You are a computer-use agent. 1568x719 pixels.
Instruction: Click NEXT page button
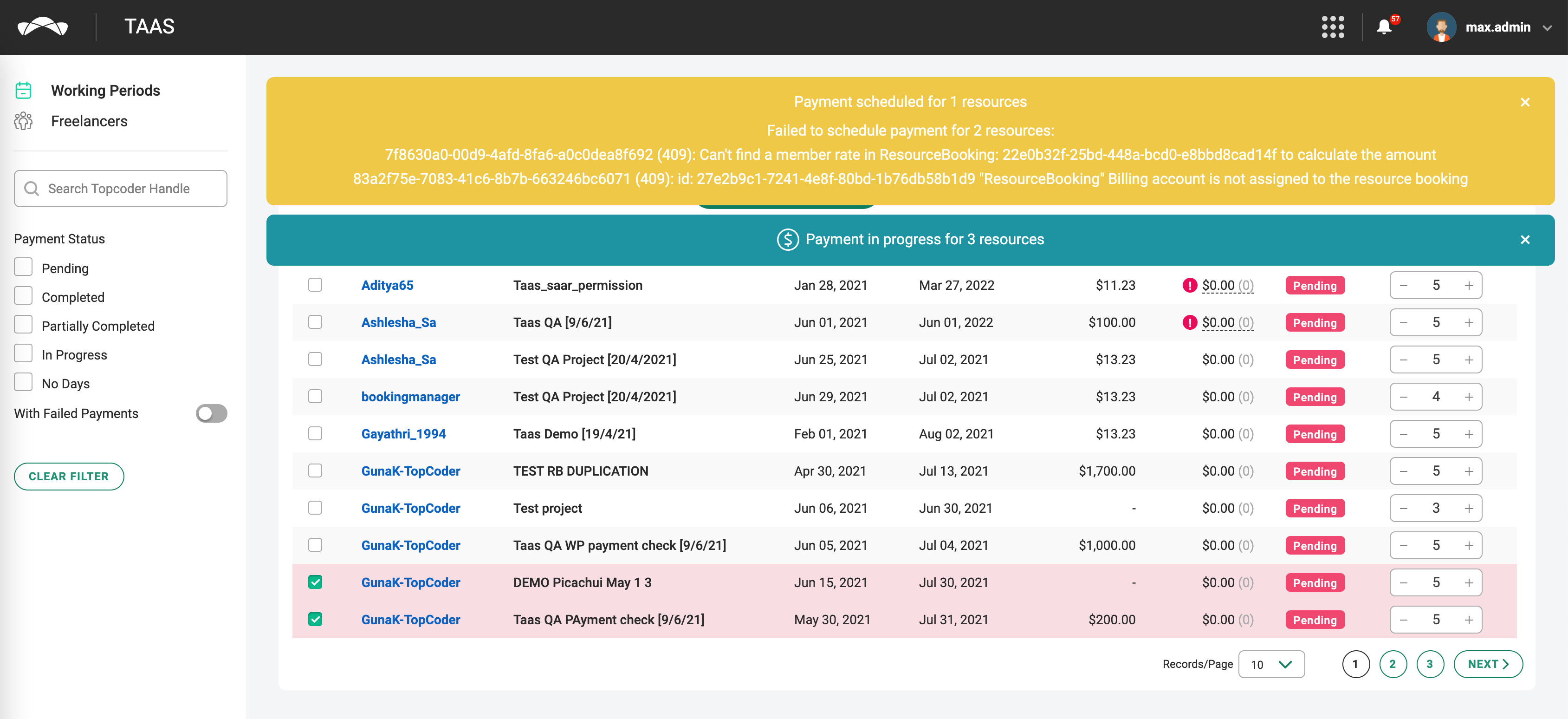click(1488, 665)
